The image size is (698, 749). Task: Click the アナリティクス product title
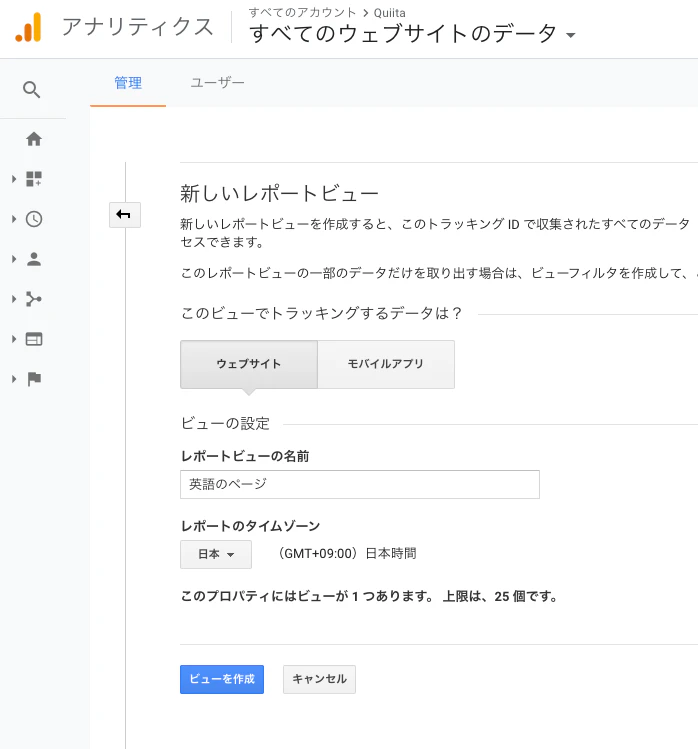[138, 27]
